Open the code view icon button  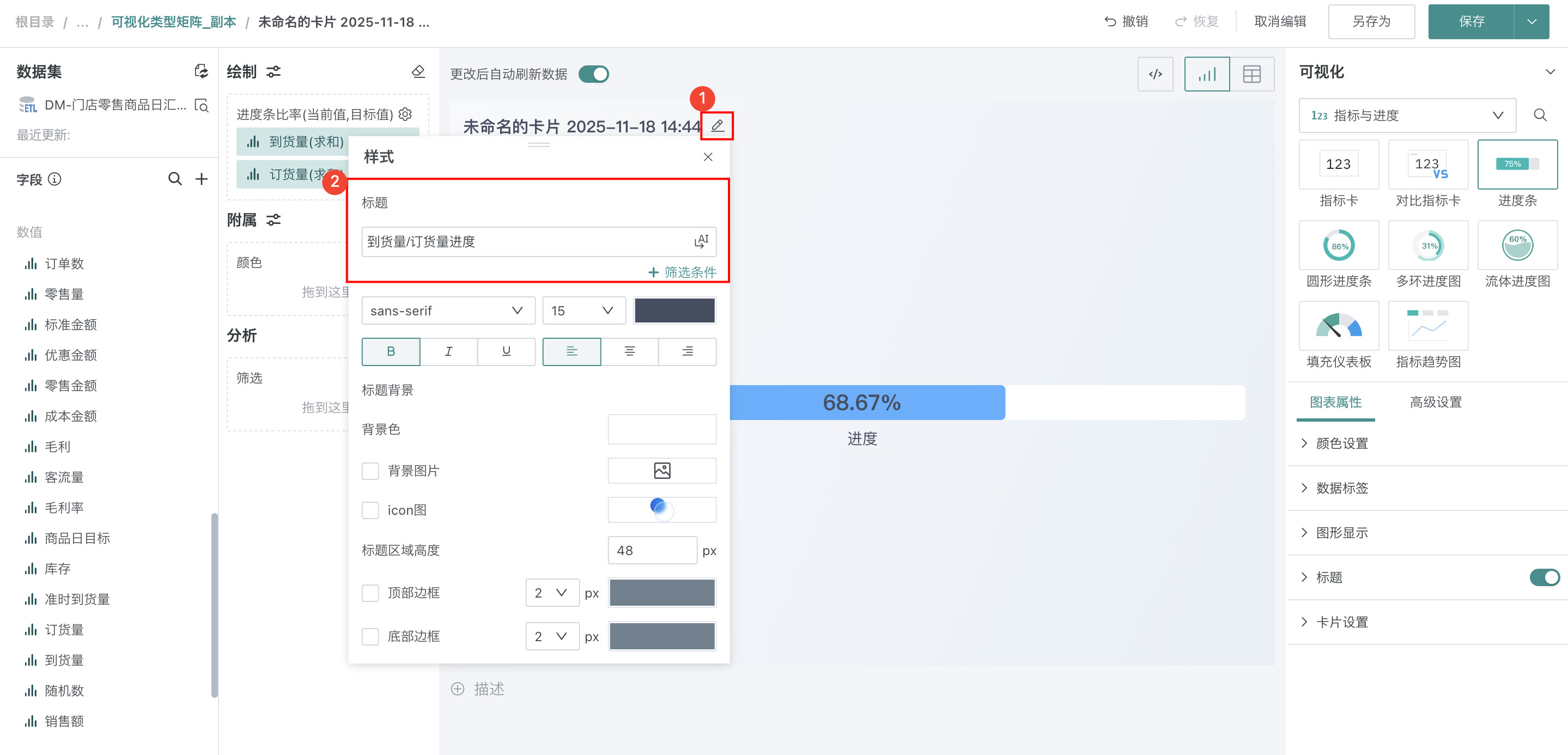[x=1154, y=74]
